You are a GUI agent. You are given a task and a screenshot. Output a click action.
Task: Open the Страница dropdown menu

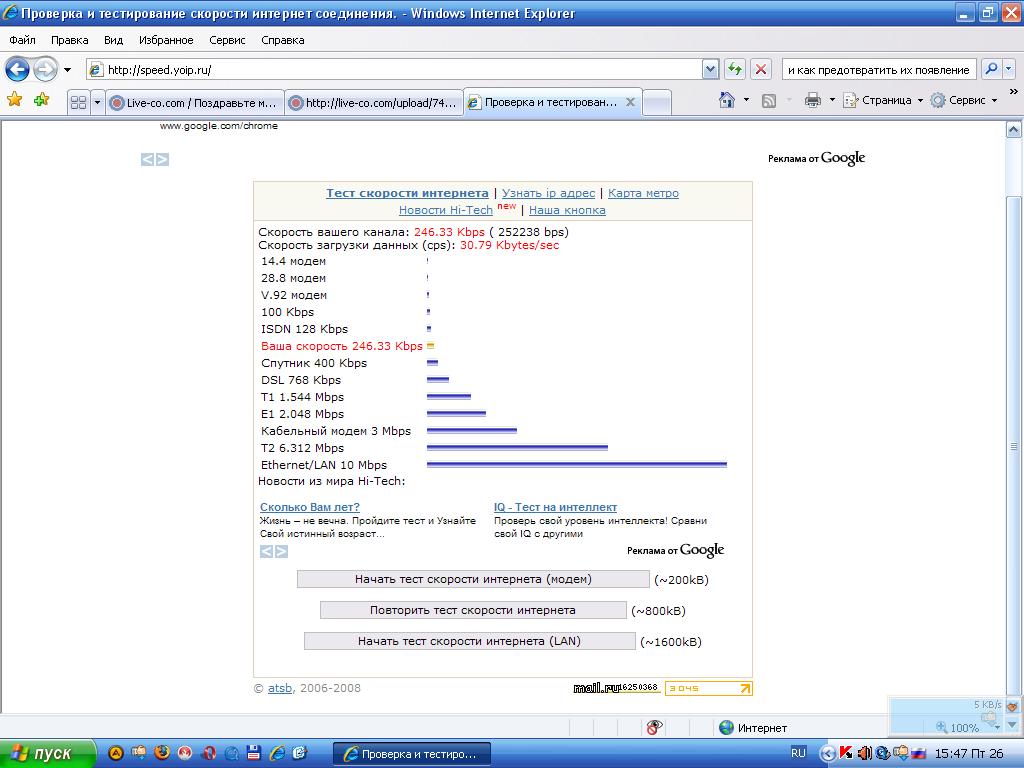point(884,100)
